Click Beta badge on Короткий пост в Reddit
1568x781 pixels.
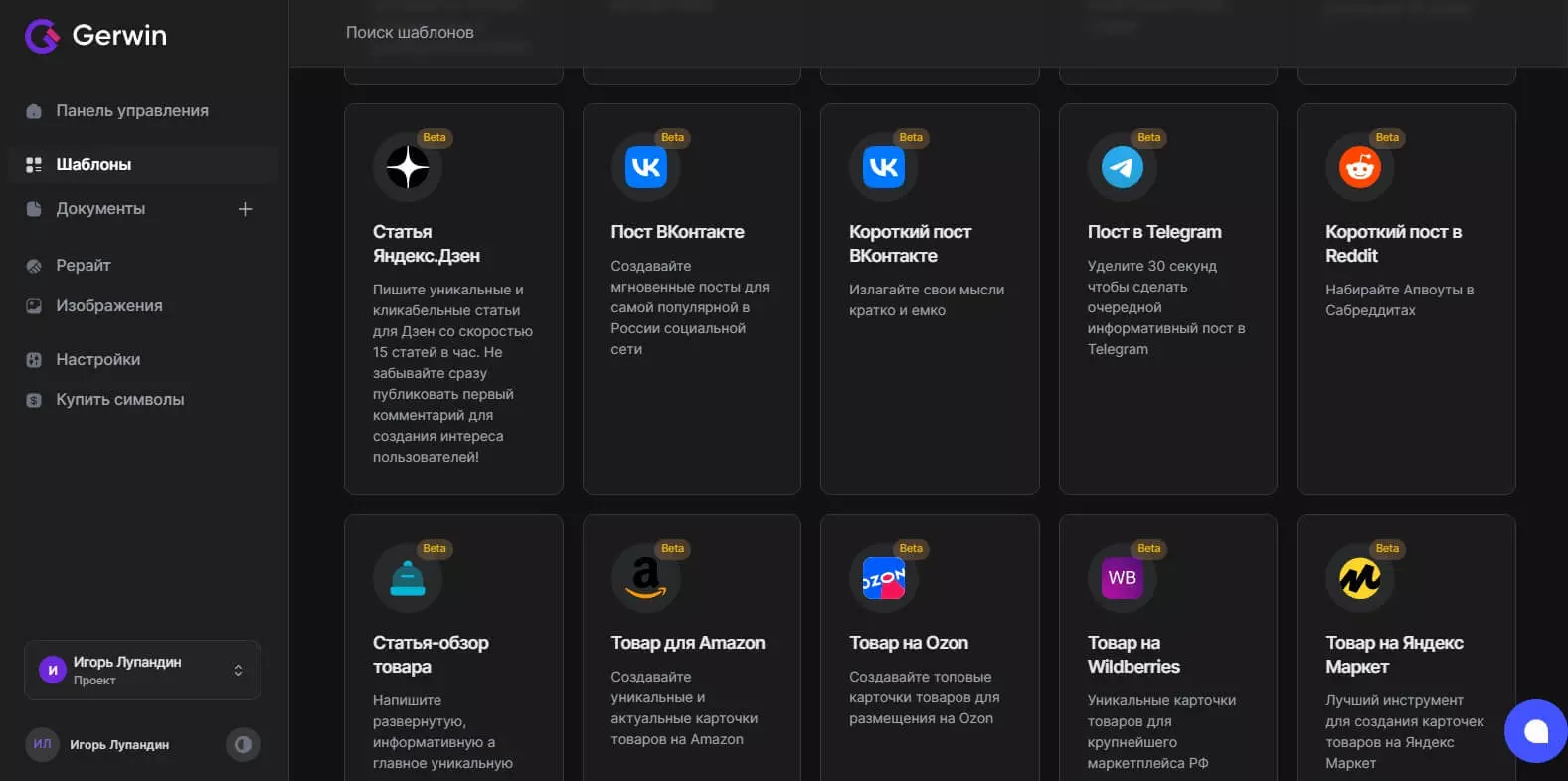click(1387, 138)
